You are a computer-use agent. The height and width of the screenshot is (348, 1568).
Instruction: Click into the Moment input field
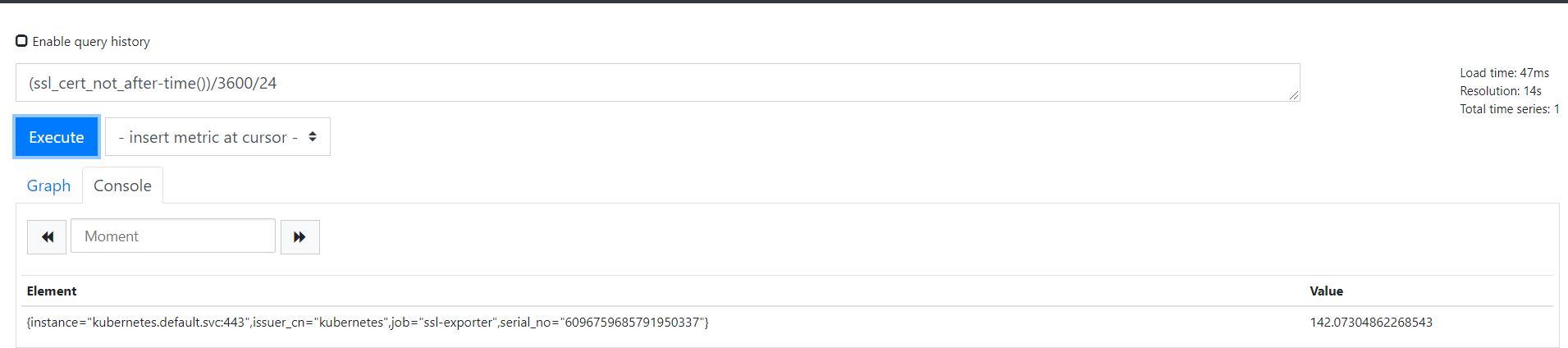pos(173,236)
